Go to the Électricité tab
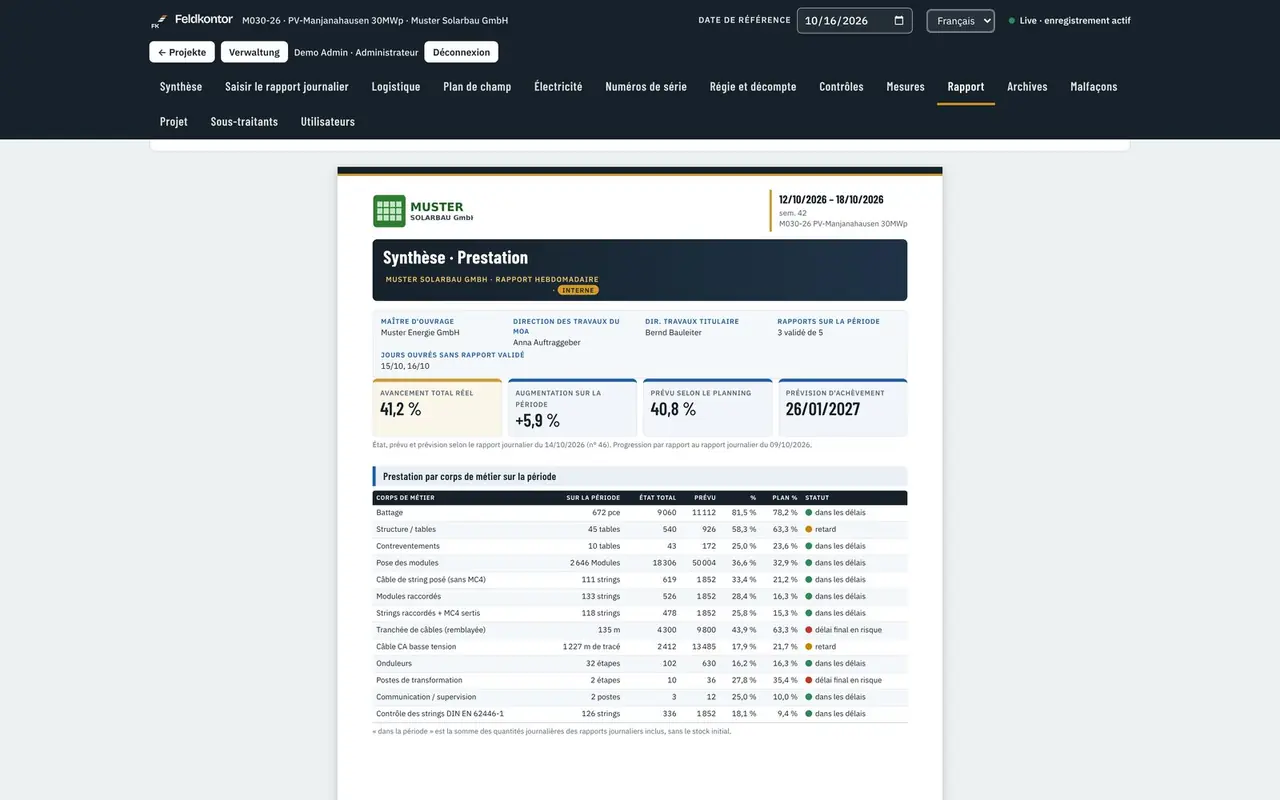 click(x=558, y=87)
